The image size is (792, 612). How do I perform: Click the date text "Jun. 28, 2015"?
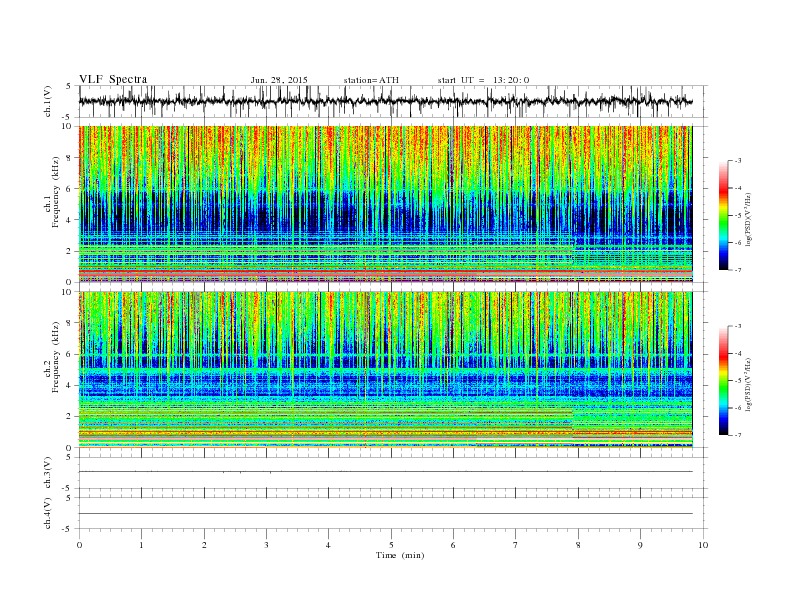coord(279,80)
